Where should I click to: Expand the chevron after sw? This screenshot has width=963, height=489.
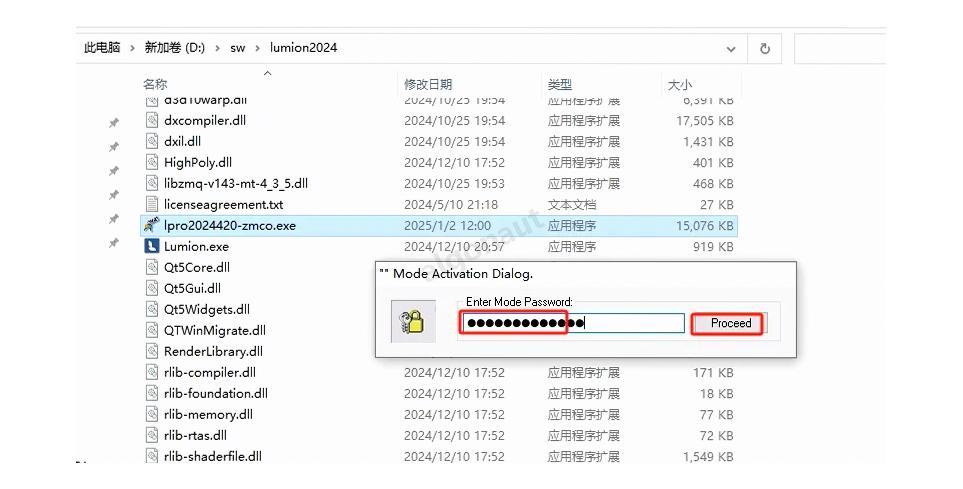pos(257,48)
